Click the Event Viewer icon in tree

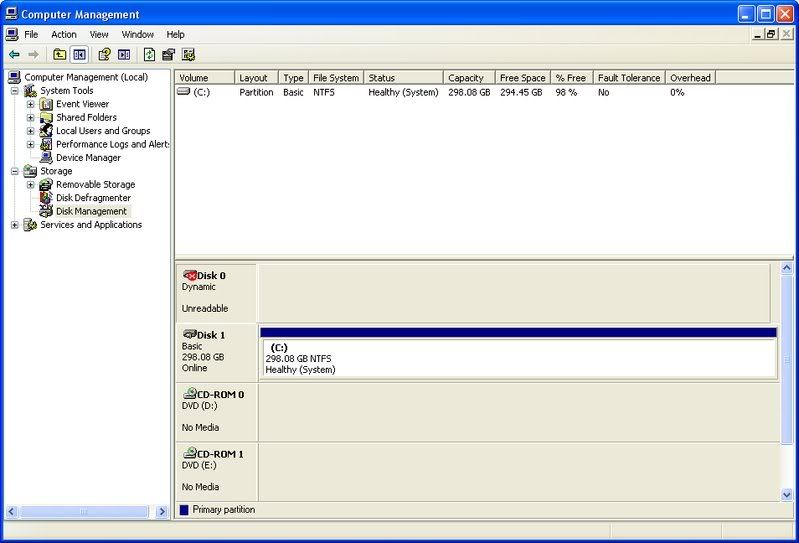point(46,104)
